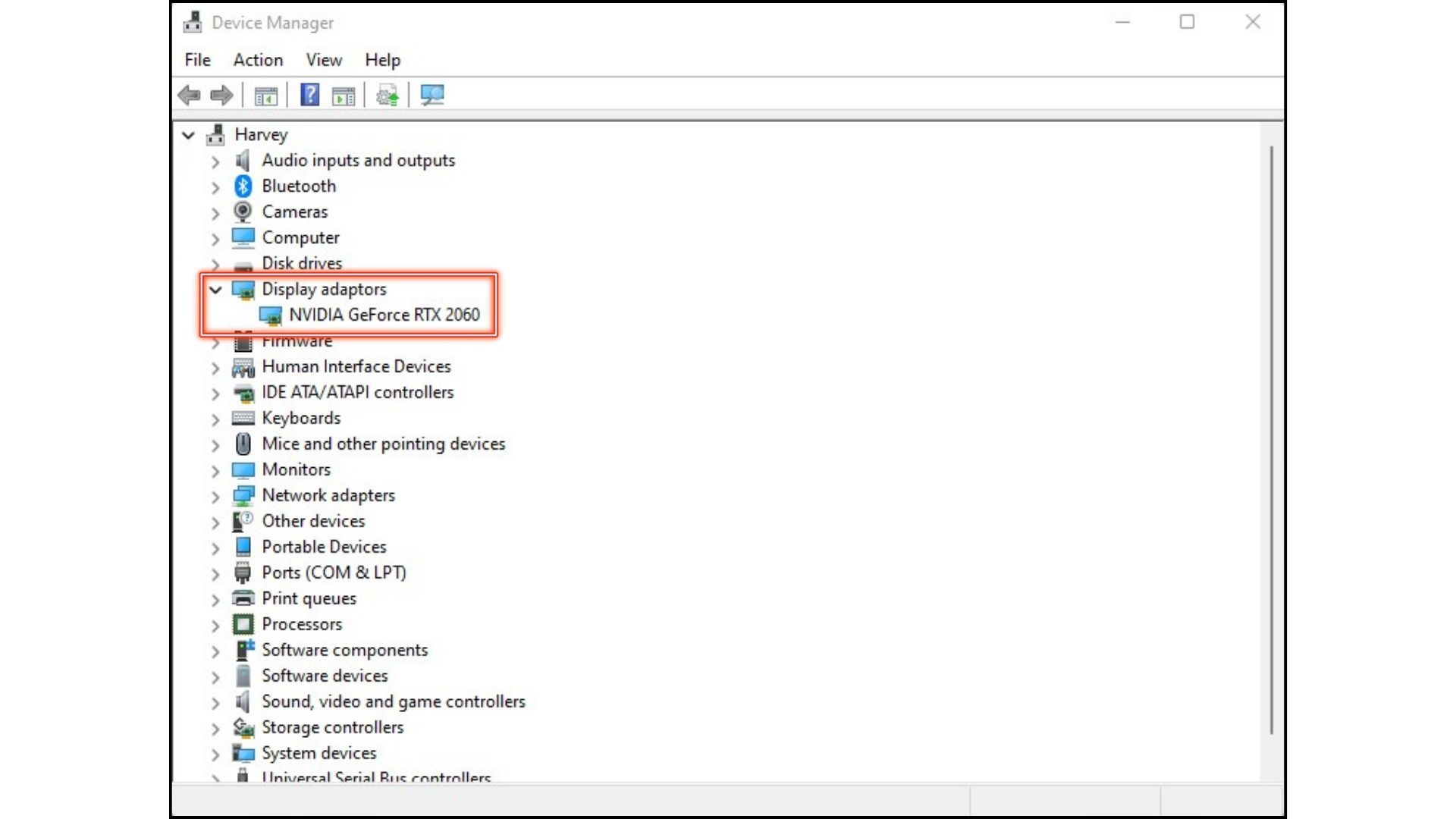
Task: Click the Processors chip icon
Action: 243,624
